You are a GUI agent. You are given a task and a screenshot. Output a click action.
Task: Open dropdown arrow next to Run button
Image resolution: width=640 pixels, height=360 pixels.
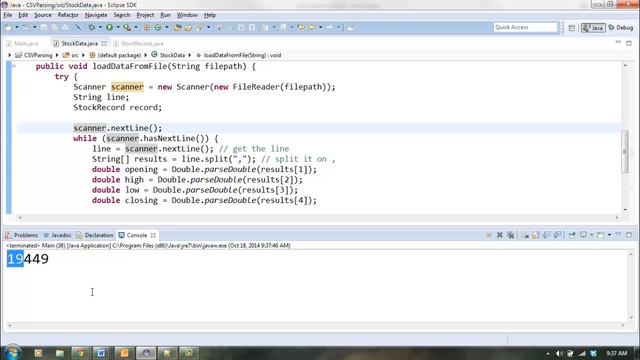pos(118,27)
